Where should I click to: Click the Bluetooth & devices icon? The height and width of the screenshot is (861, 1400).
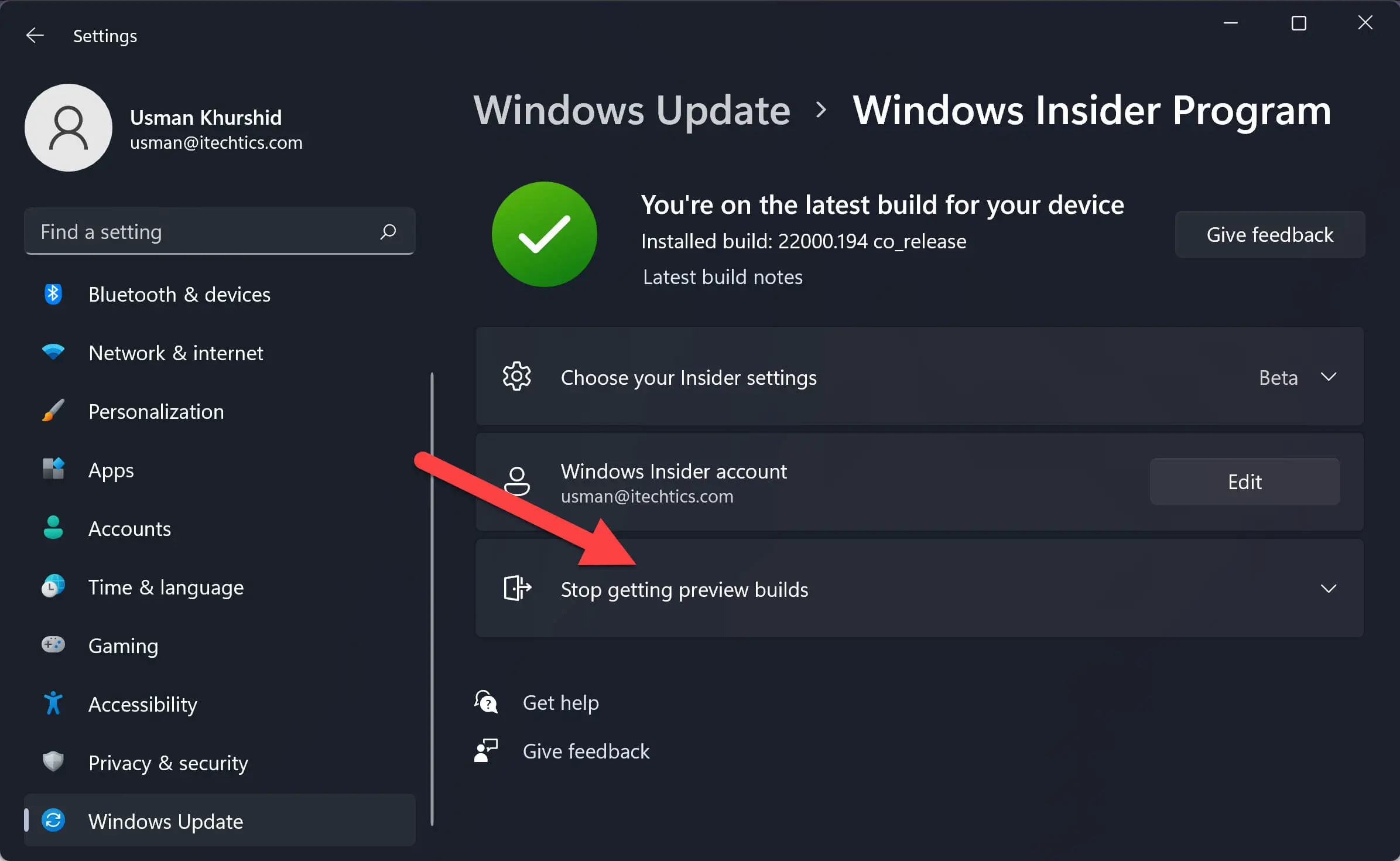coord(51,294)
